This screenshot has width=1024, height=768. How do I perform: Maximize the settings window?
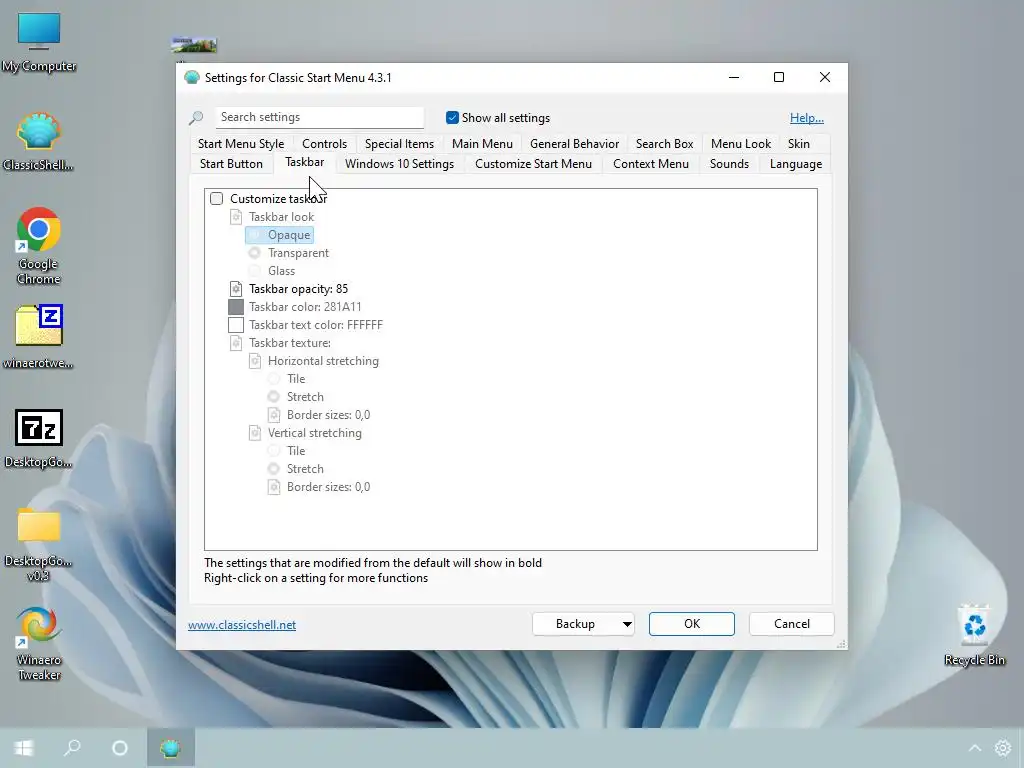click(778, 77)
